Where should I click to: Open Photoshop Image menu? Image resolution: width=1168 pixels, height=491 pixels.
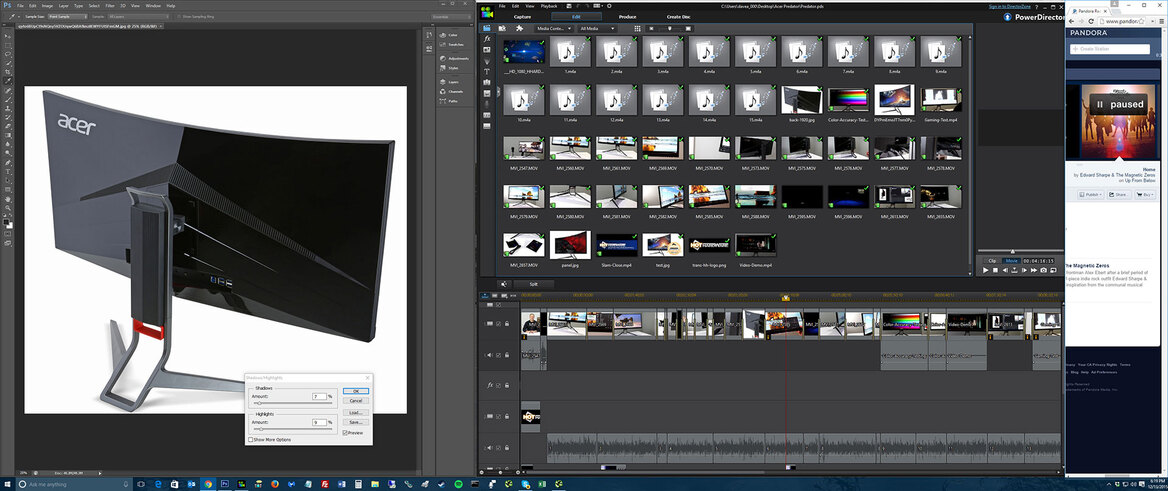[x=47, y=5]
